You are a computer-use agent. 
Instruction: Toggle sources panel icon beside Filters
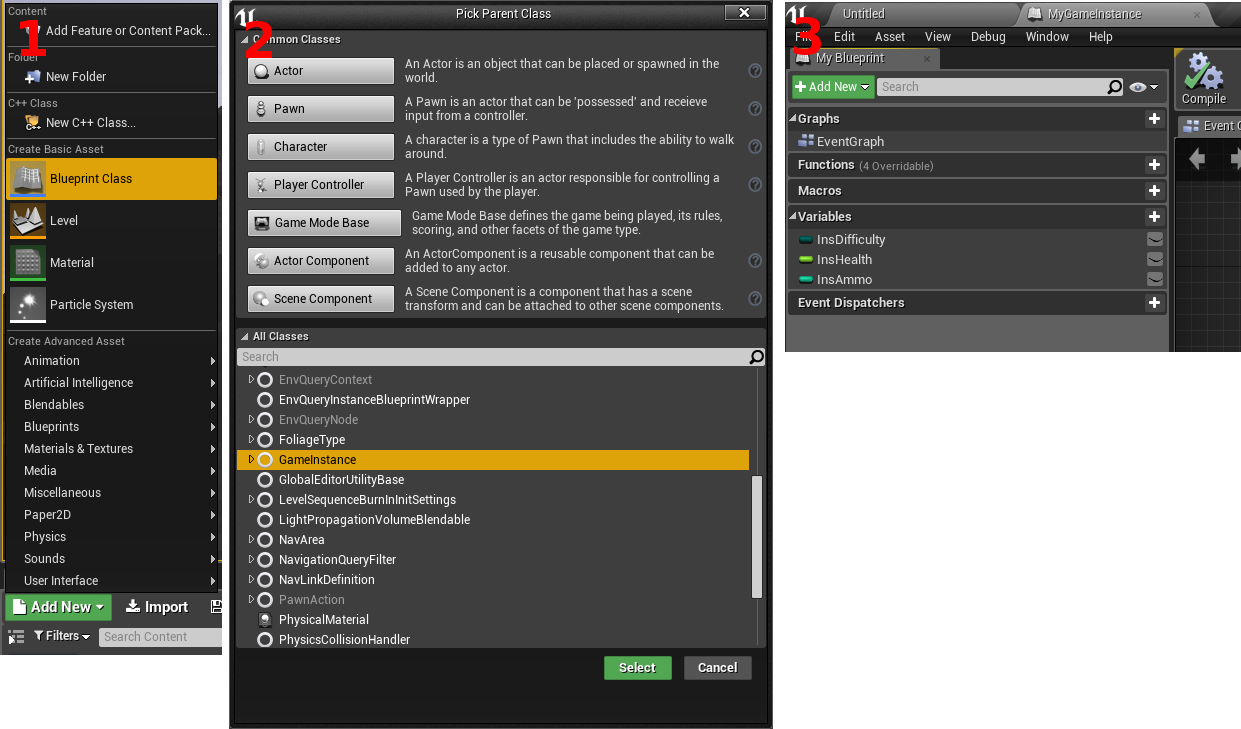[16, 637]
